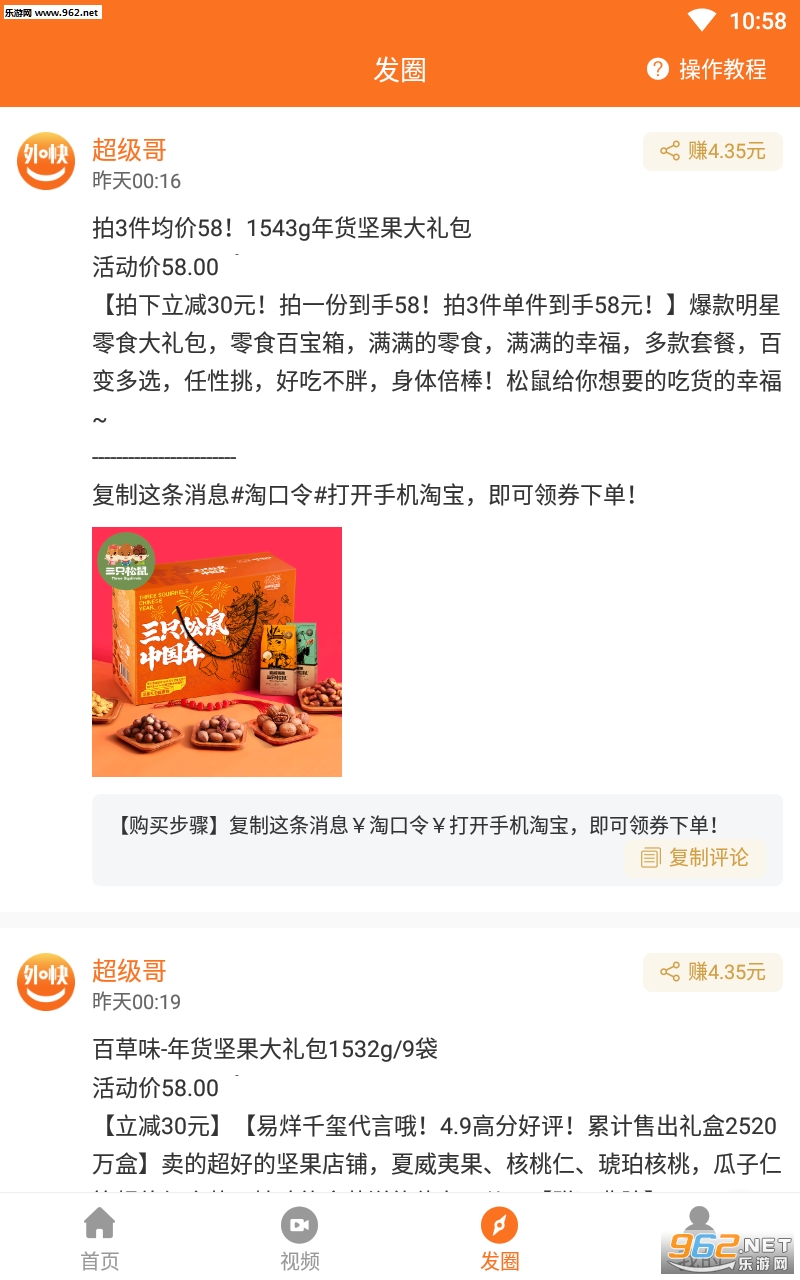Open the 操作教程 help icon
Image resolution: width=800 pixels, height=1280 pixels.
click(x=657, y=69)
